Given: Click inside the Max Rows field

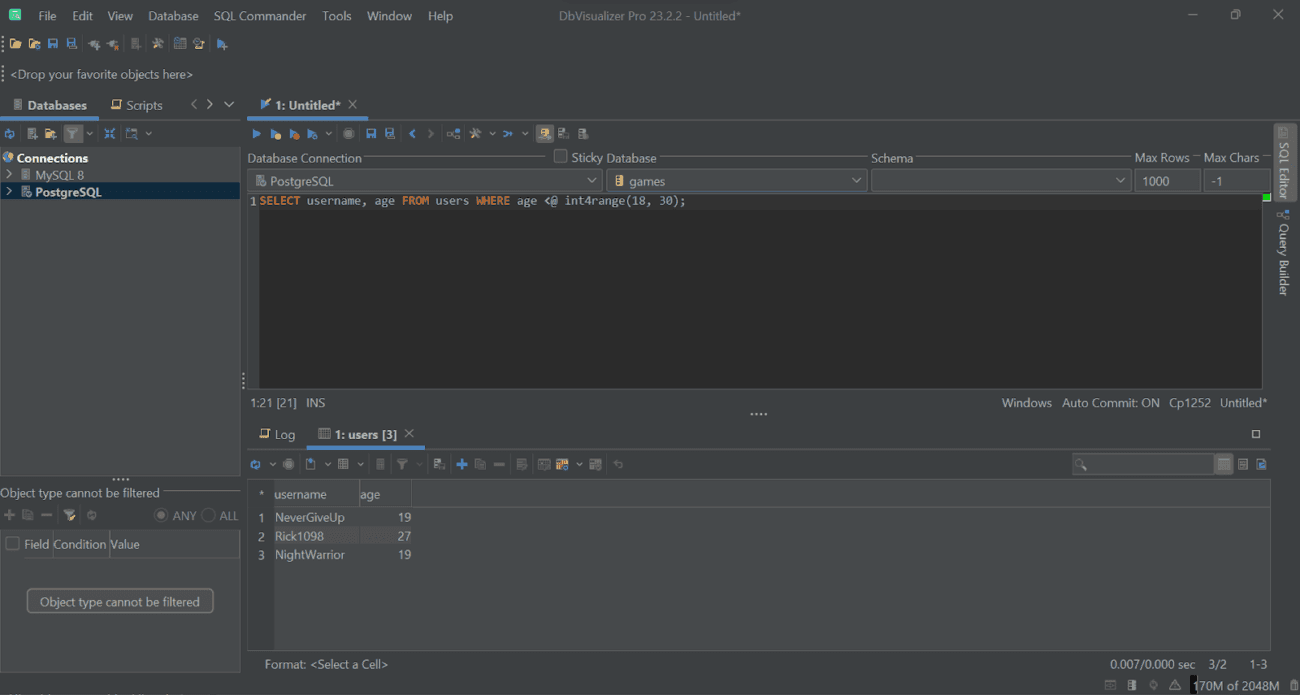Looking at the screenshot, I should (x=1167, y=180).
